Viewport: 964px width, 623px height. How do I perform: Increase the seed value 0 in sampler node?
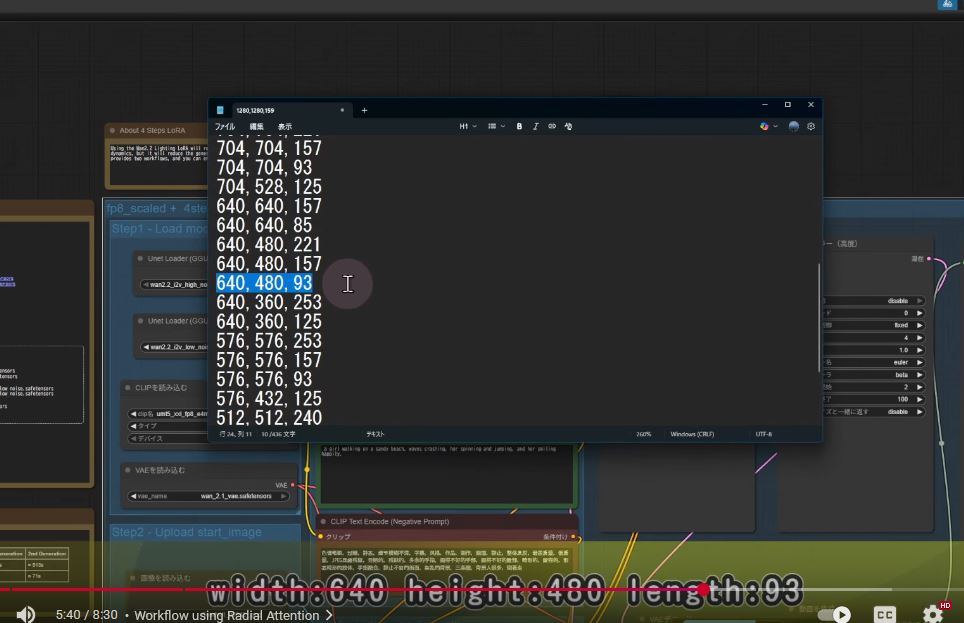920,313
